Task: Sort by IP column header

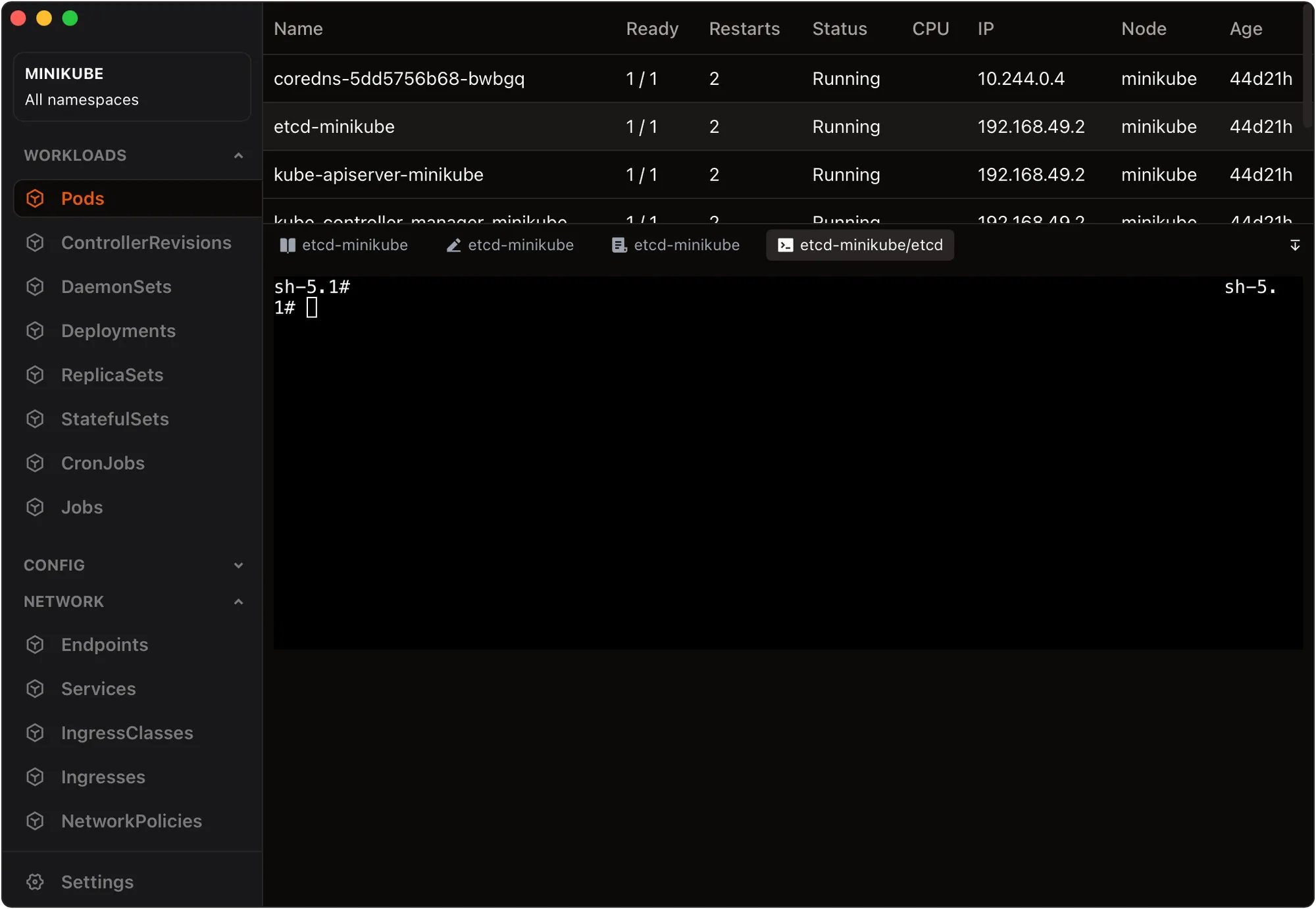Action: [985, 28]
